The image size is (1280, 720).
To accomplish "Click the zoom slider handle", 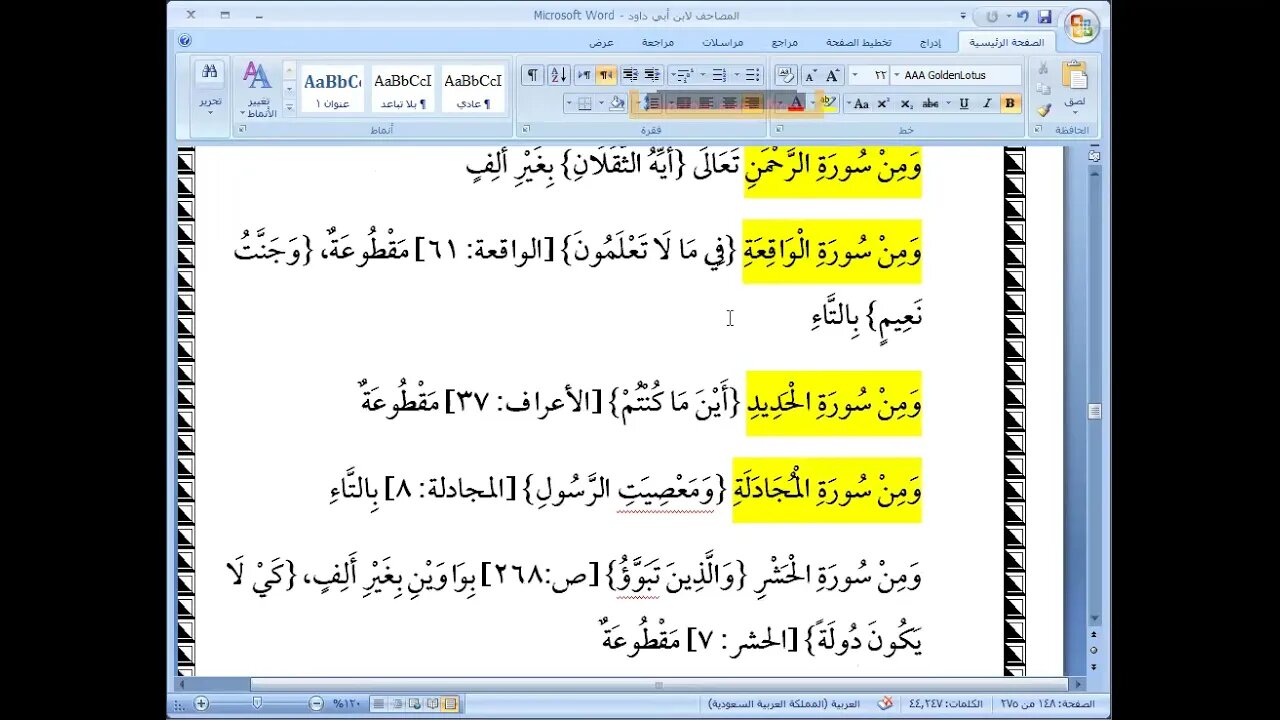I will point(257,704).
